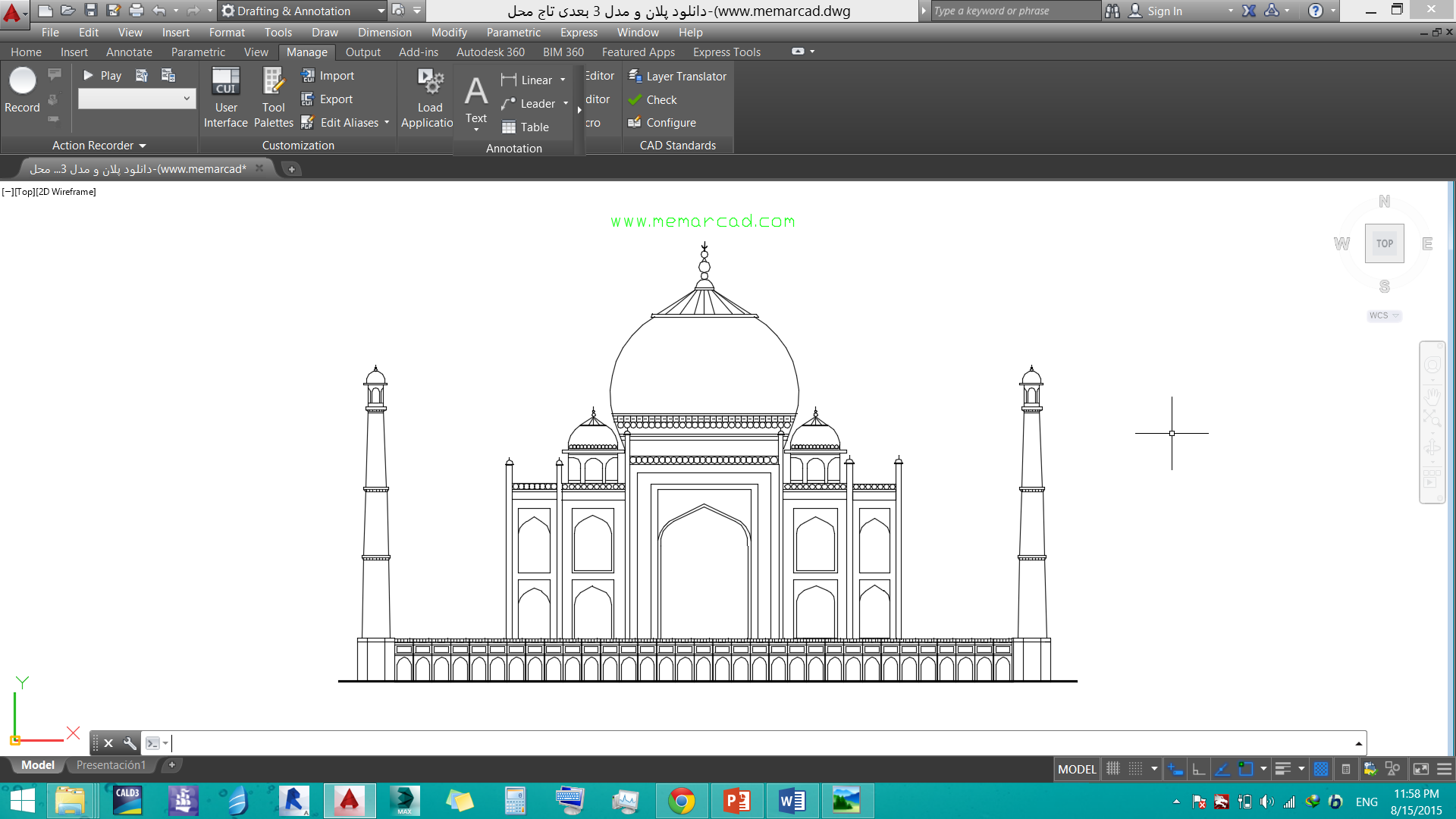The height and width of the screenshot is (819, 1456).
Task: Toggle snap mode dotted grid icon
Action: [x=1135, y=769]
